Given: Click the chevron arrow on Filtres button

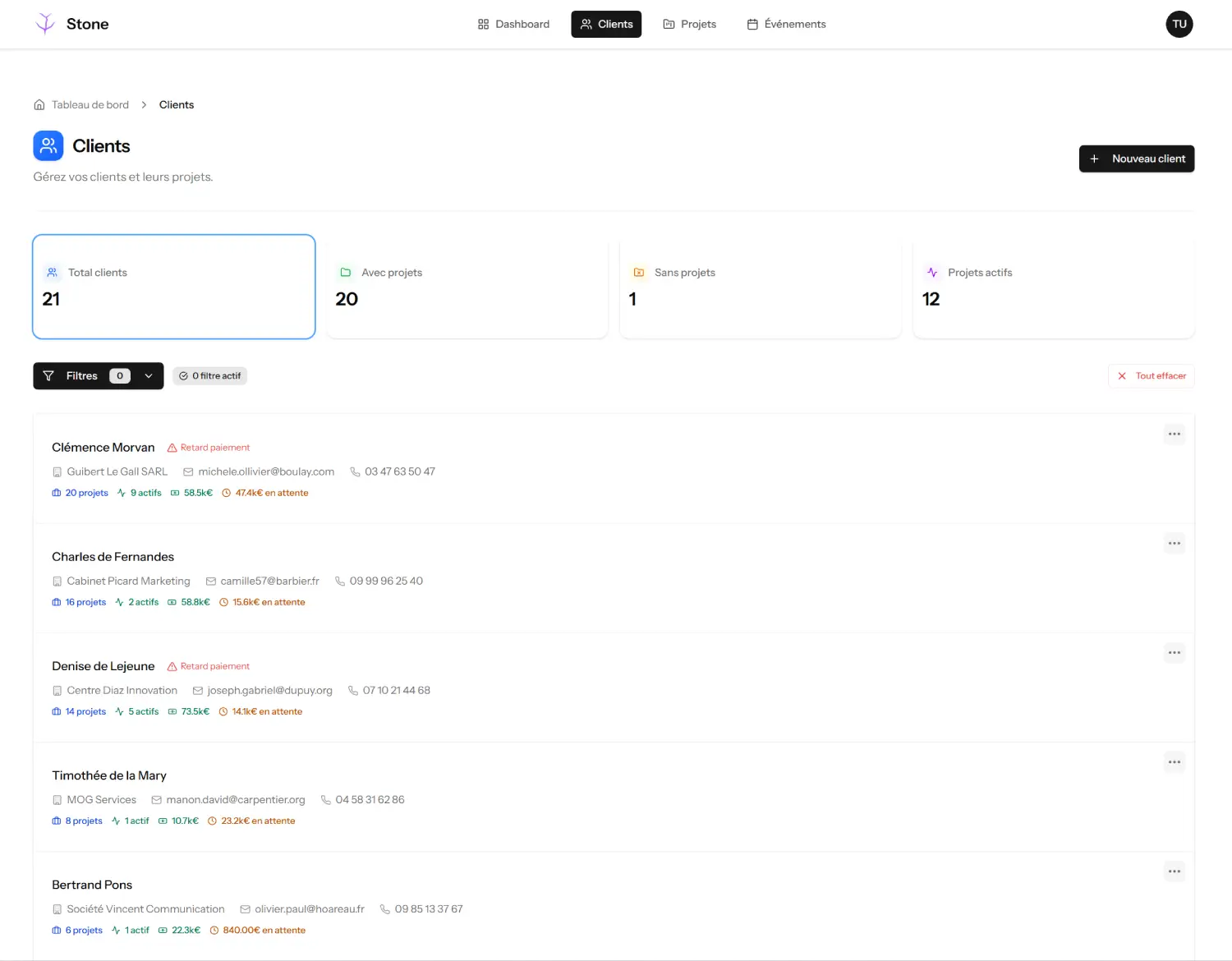Looking at the screenshot, I should tap(149, 376).
